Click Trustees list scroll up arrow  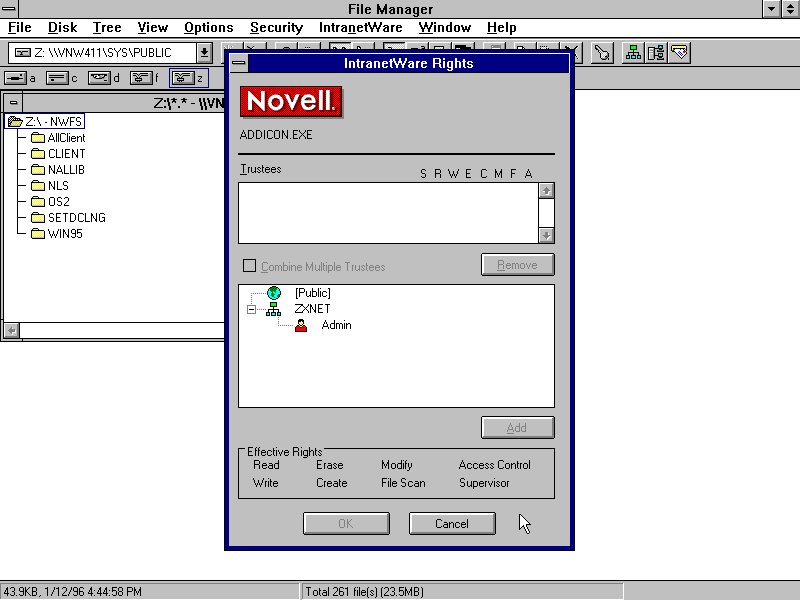[546, 191]
